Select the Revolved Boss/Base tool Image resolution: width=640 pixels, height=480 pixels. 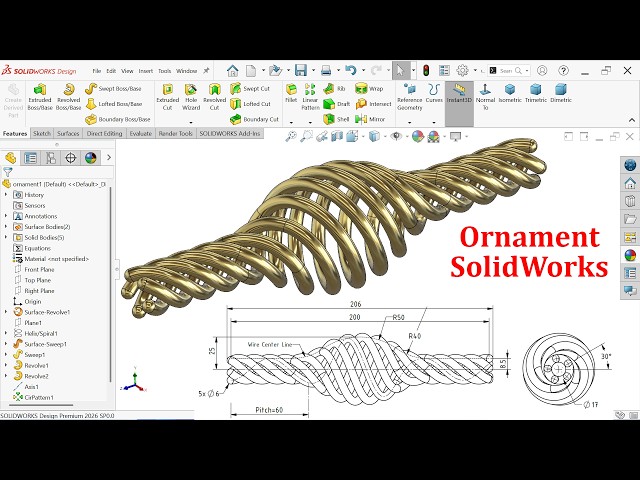point(68,97)
